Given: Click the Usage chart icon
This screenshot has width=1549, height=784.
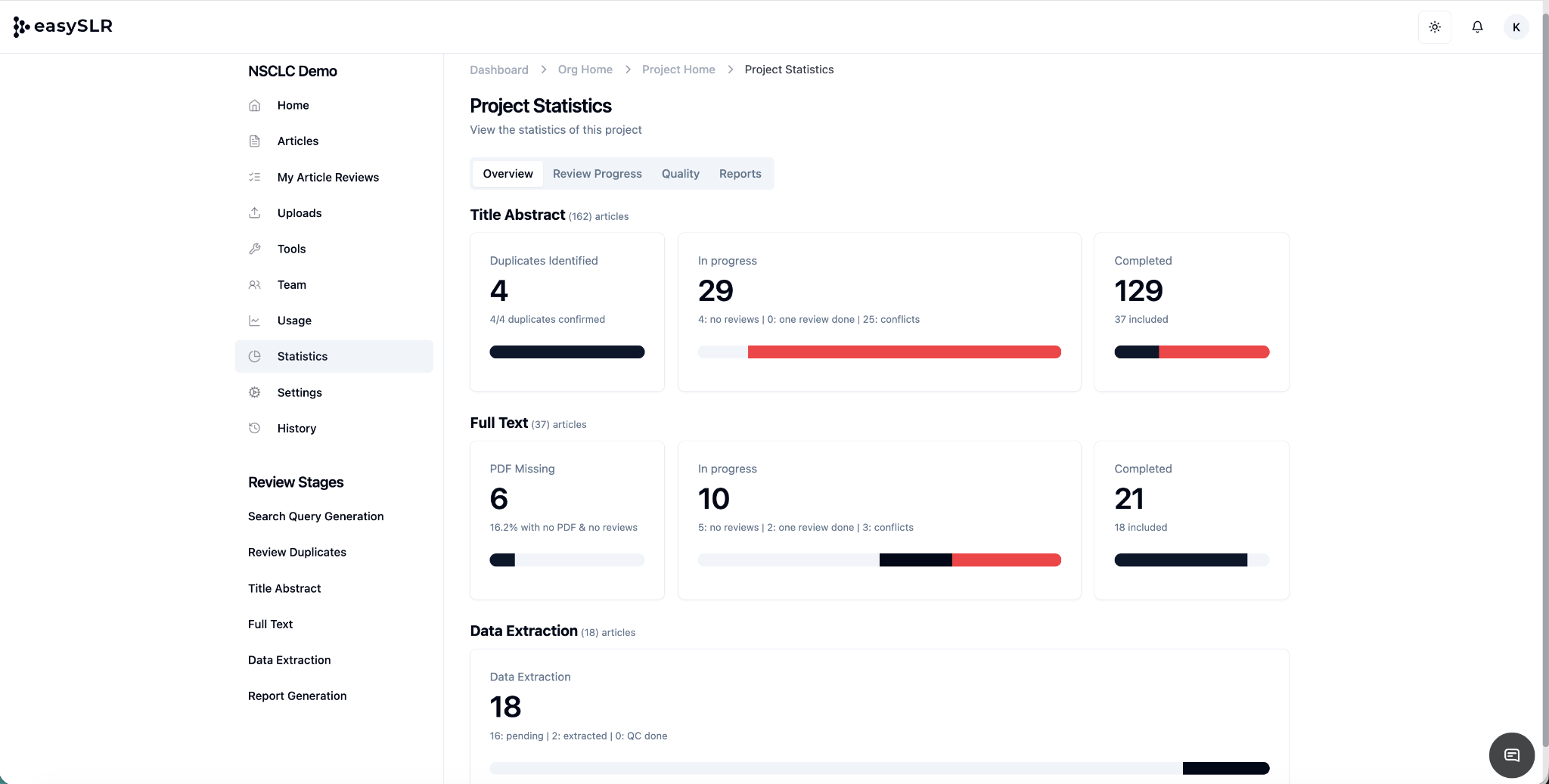Looking at the screenshot, I should coord(255,321).
